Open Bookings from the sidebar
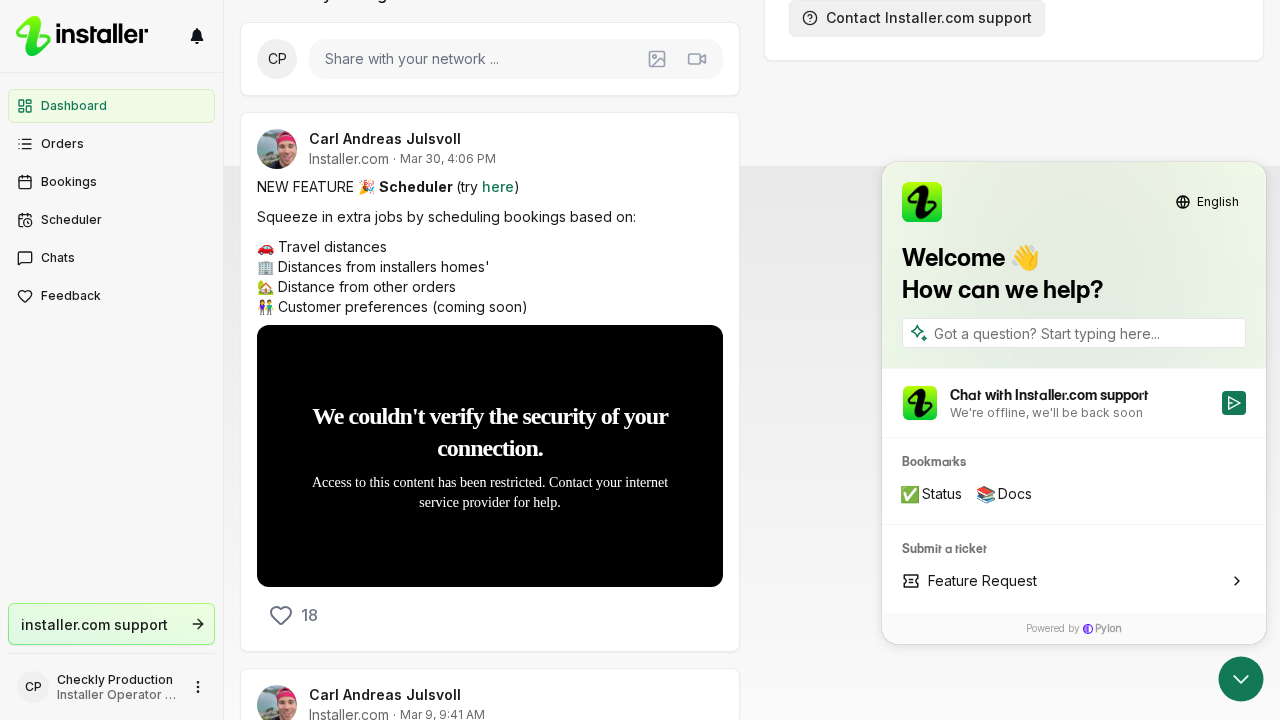This screenshot has height=720, width=1280. 111,182
